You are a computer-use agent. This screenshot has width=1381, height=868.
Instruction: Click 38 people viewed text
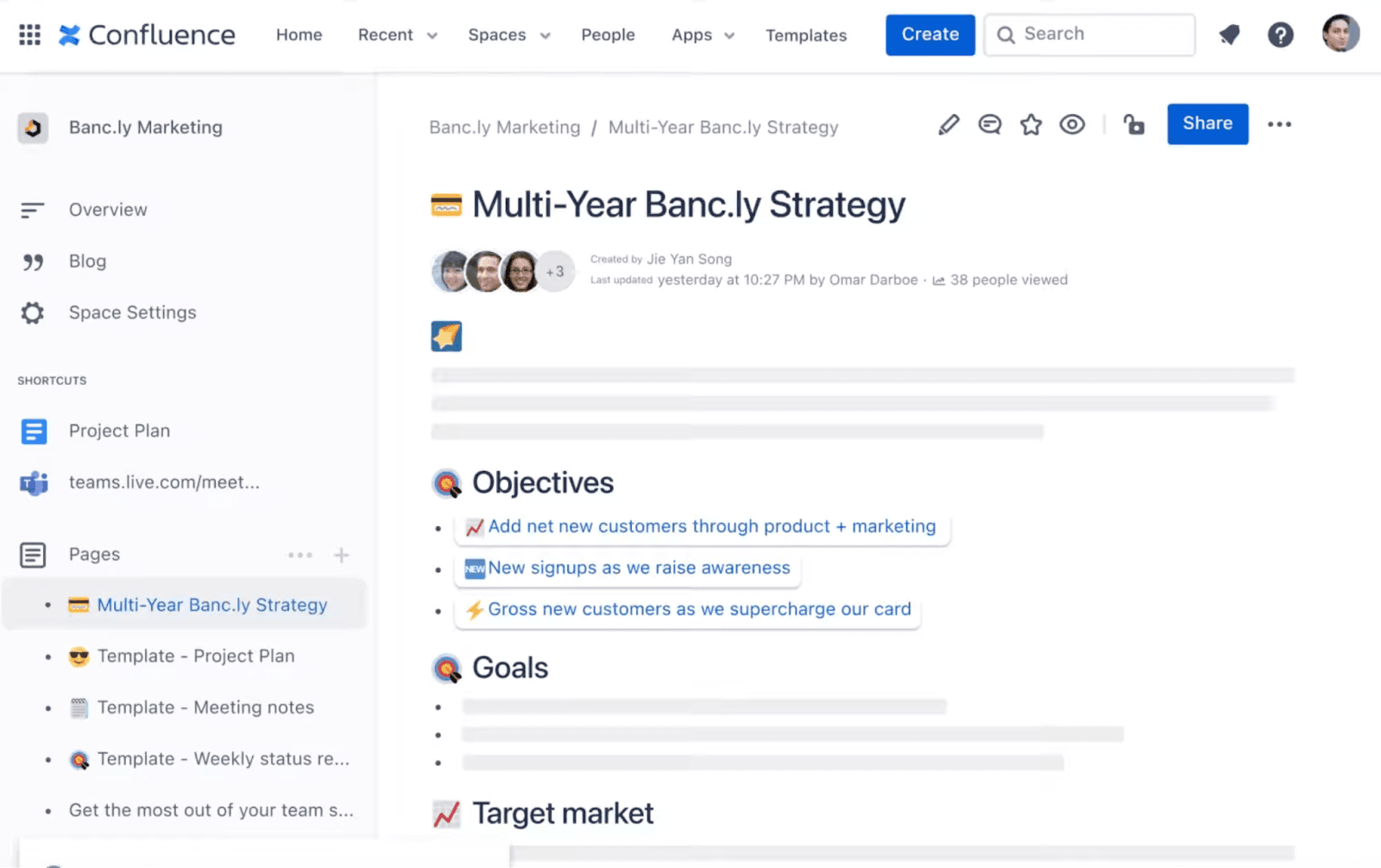(1009, 280)
